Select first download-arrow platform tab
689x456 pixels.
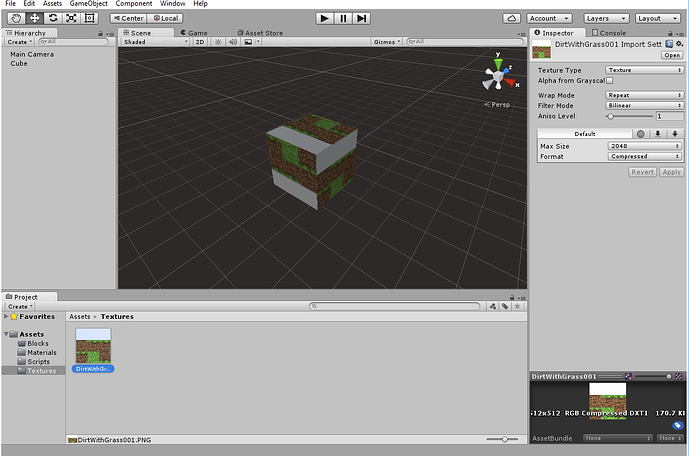pyautogui.click(x=658, y=134)
